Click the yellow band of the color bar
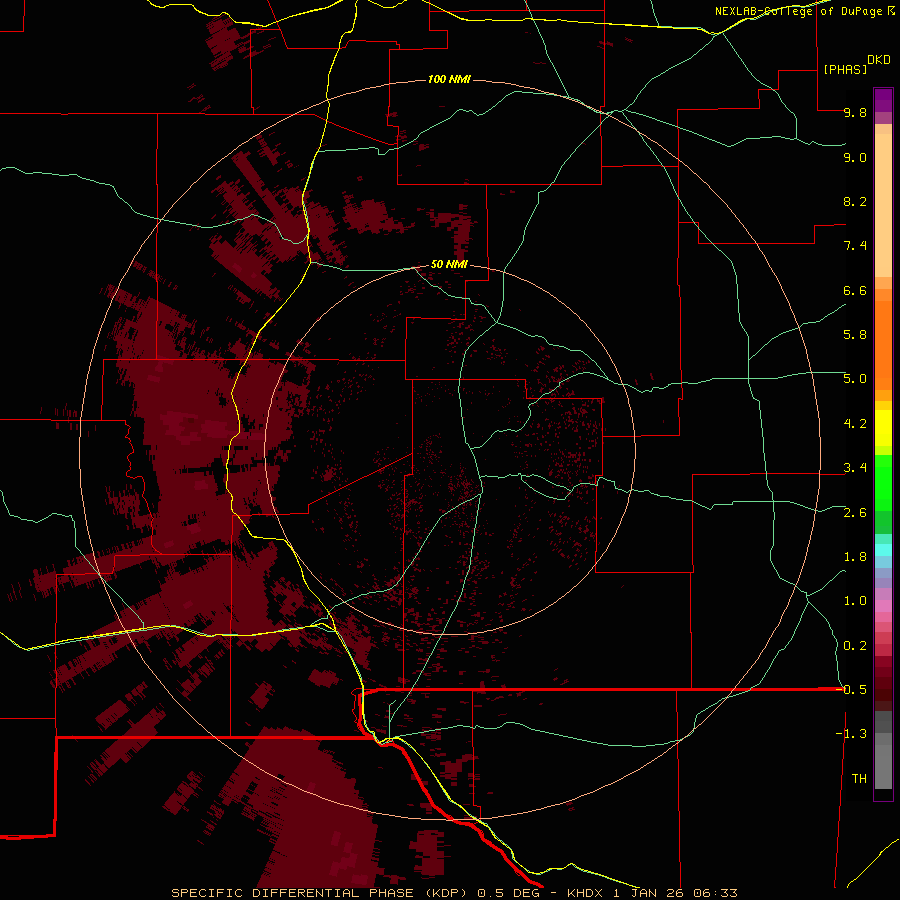 click(x=883, y=428)
